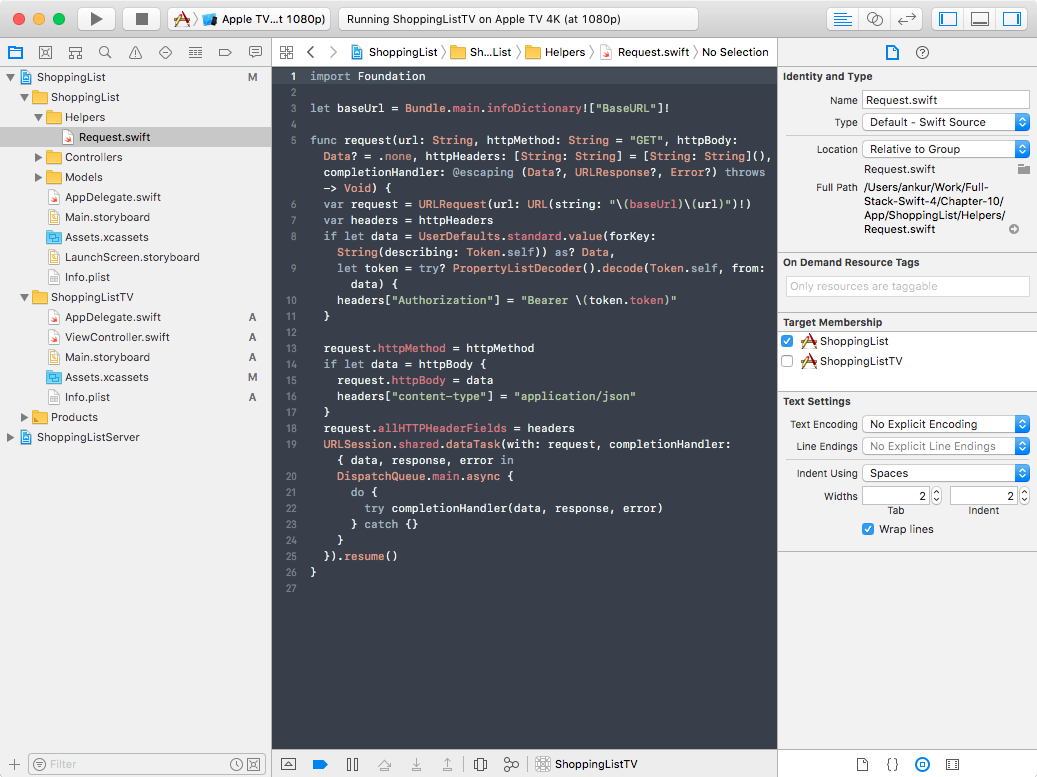Step out in debug bar
This screenshot has width=1037, height=777.
pos(447,764)
